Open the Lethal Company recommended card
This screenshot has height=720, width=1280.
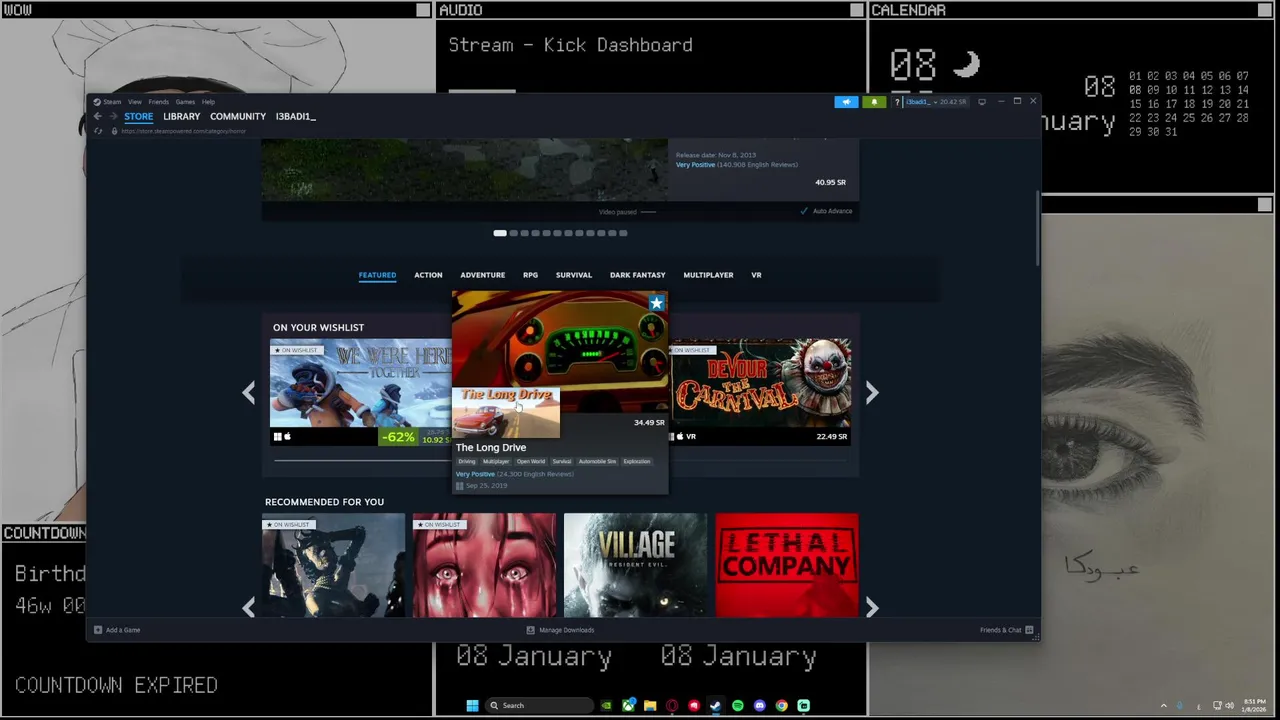pos(787,565)
